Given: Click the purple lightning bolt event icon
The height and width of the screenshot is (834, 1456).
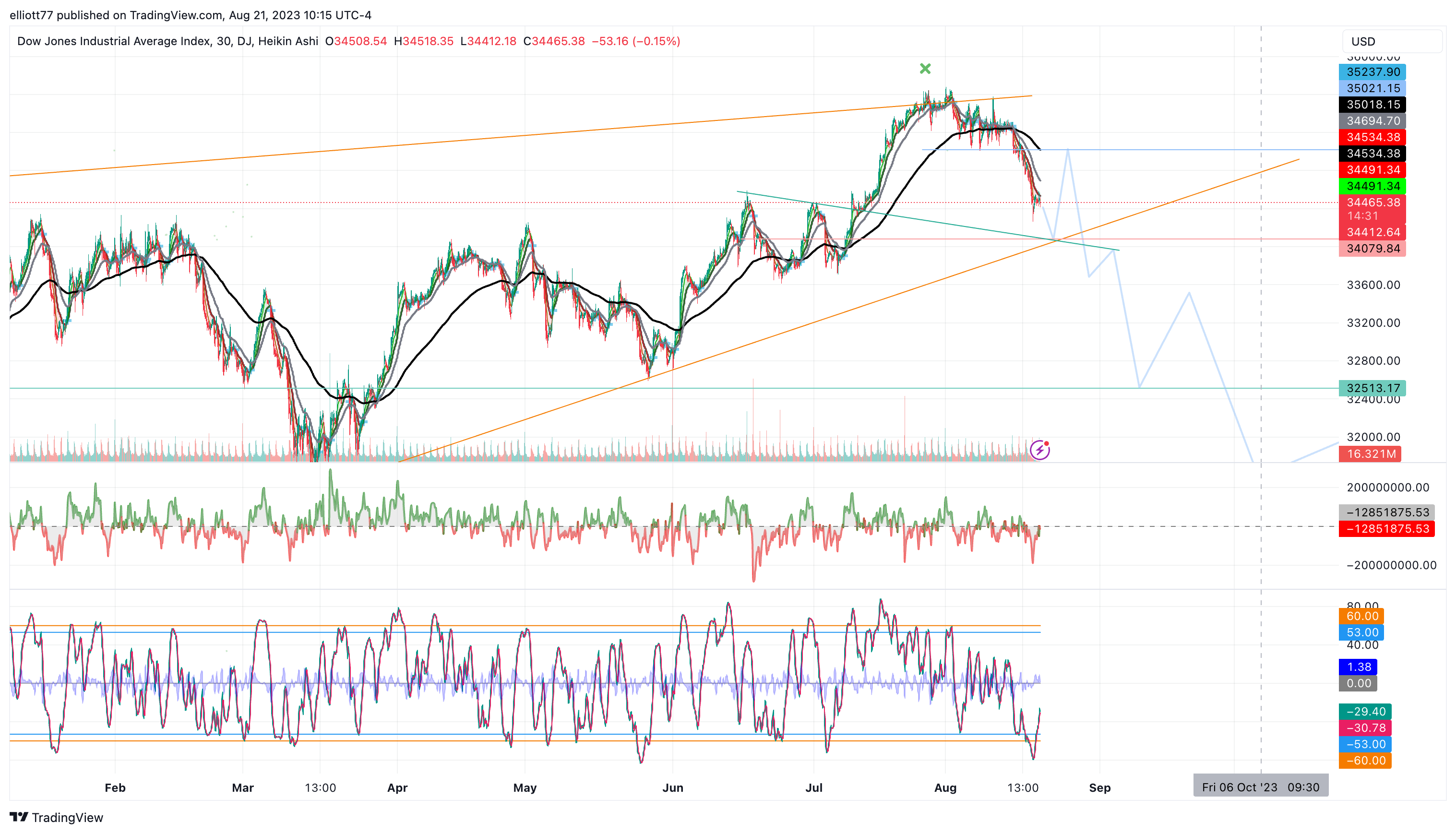Looking at the screenshot, I should [1039, 450].
